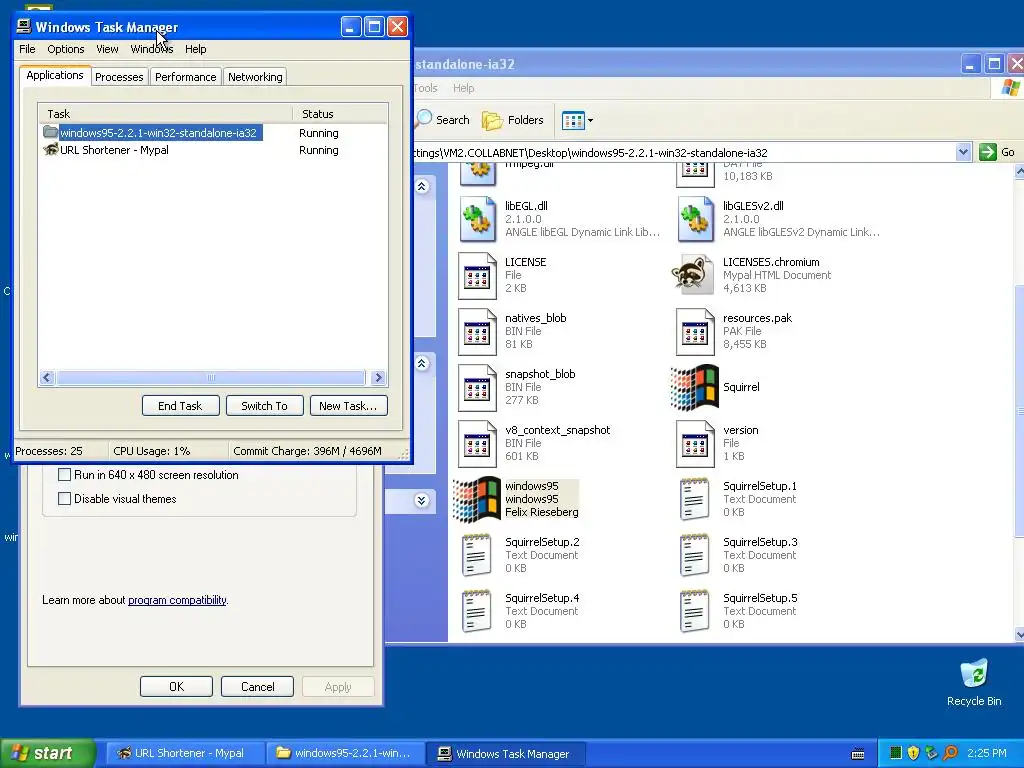Enable Run in 640 x 480 screen resolution
The width and height of the screenshot is (1024, 768).
(x=65, y=475)
